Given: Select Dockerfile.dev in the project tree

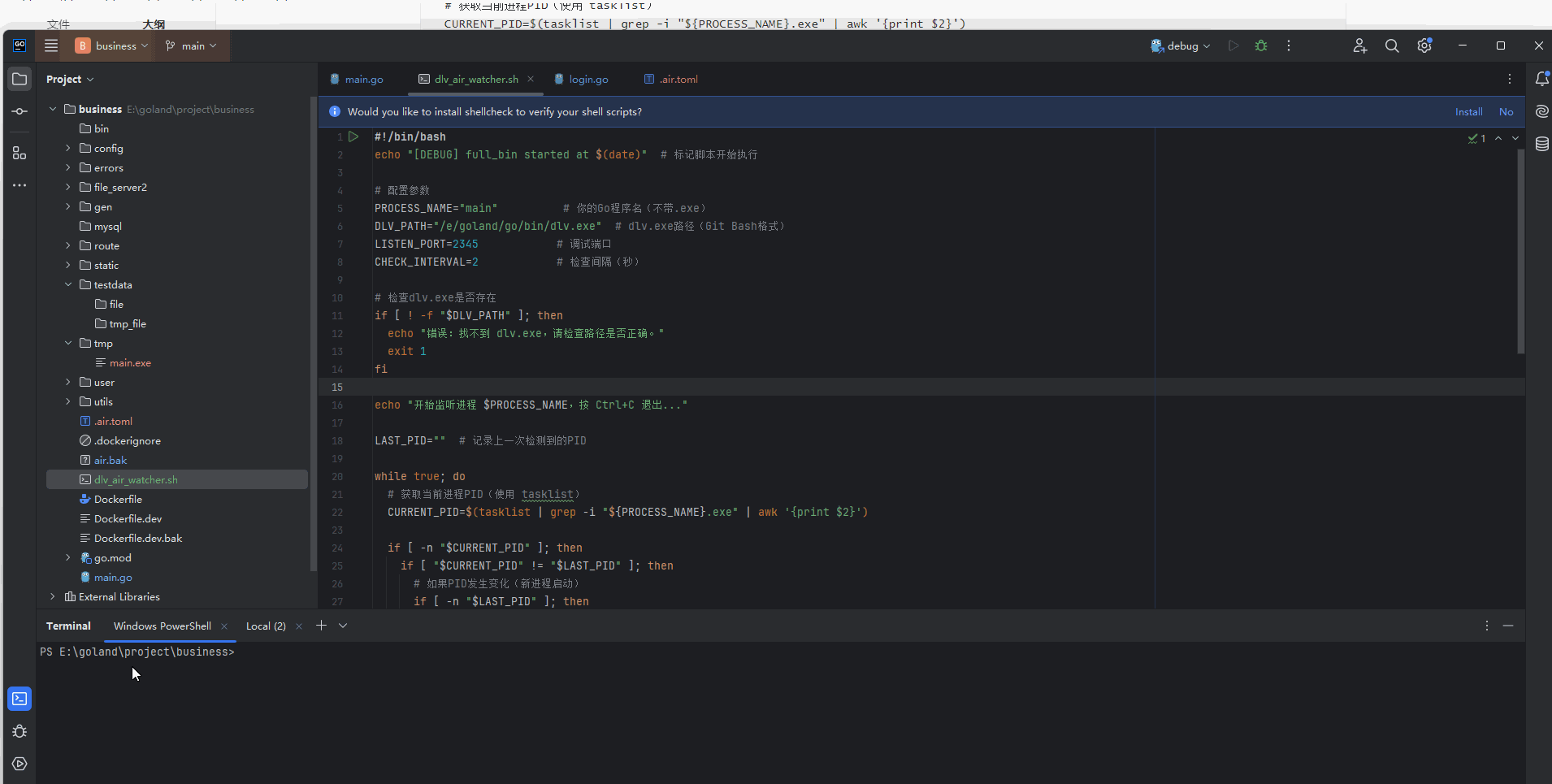Looking at the screenshot, I should point(128,518).
